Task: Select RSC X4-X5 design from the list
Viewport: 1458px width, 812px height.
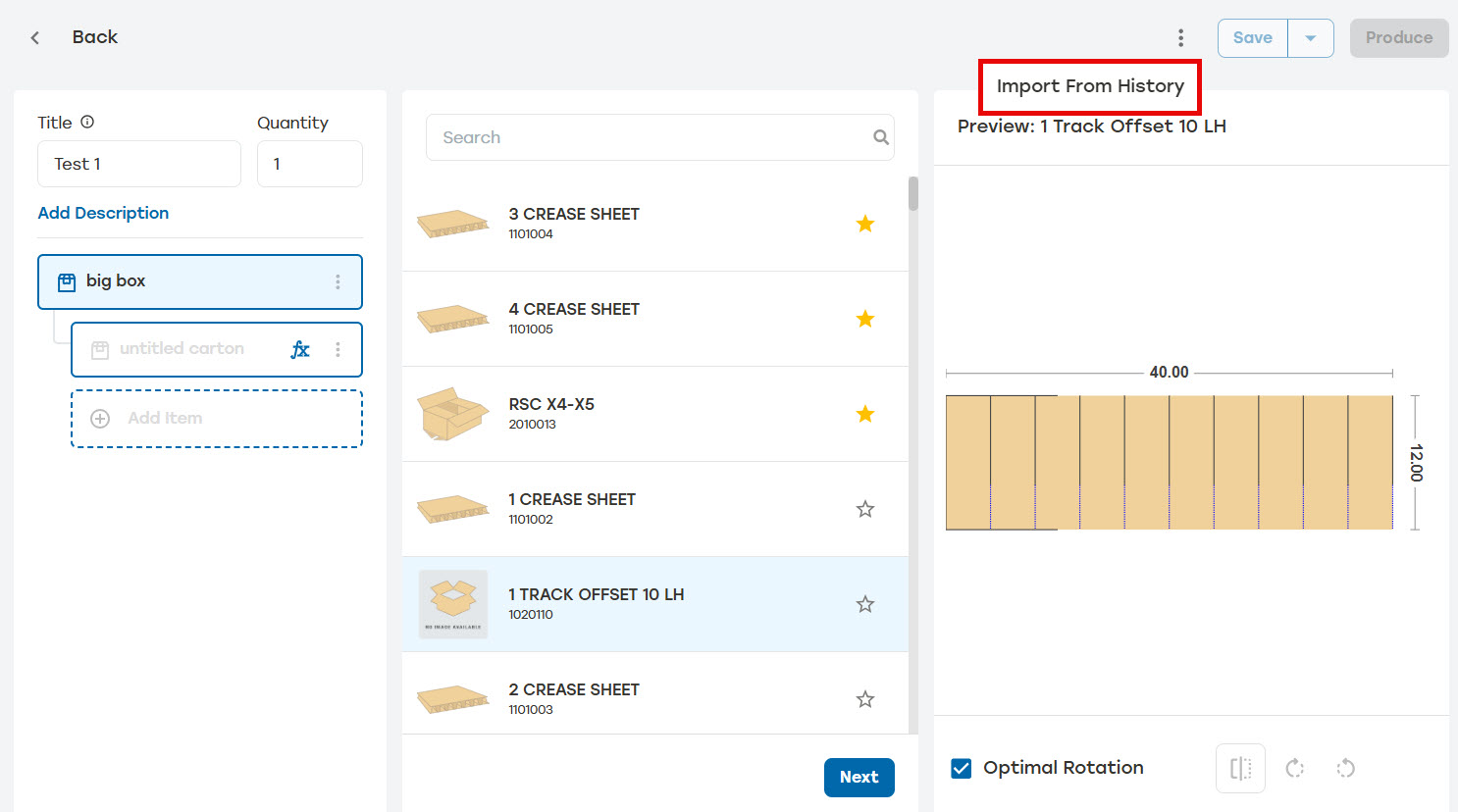Action: (x=654, y=414)
